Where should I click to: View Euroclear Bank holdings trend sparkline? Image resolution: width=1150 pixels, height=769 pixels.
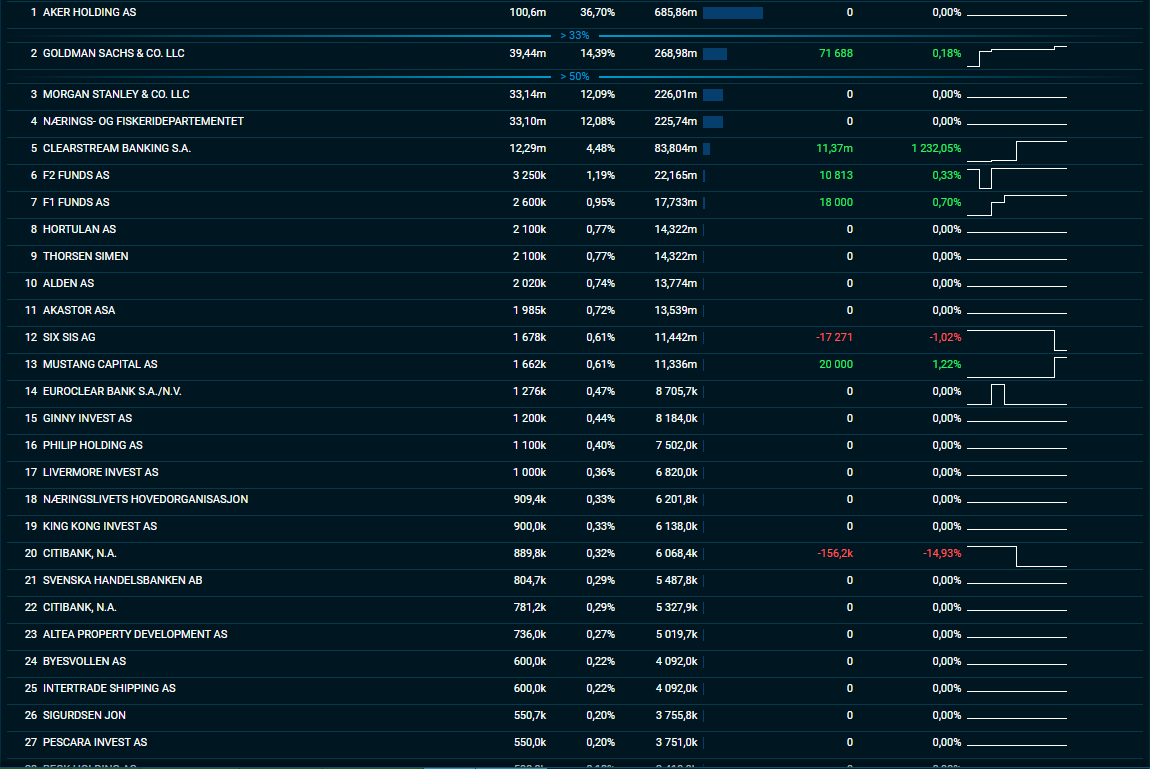pyautogui.click(x=1017, y=394)
